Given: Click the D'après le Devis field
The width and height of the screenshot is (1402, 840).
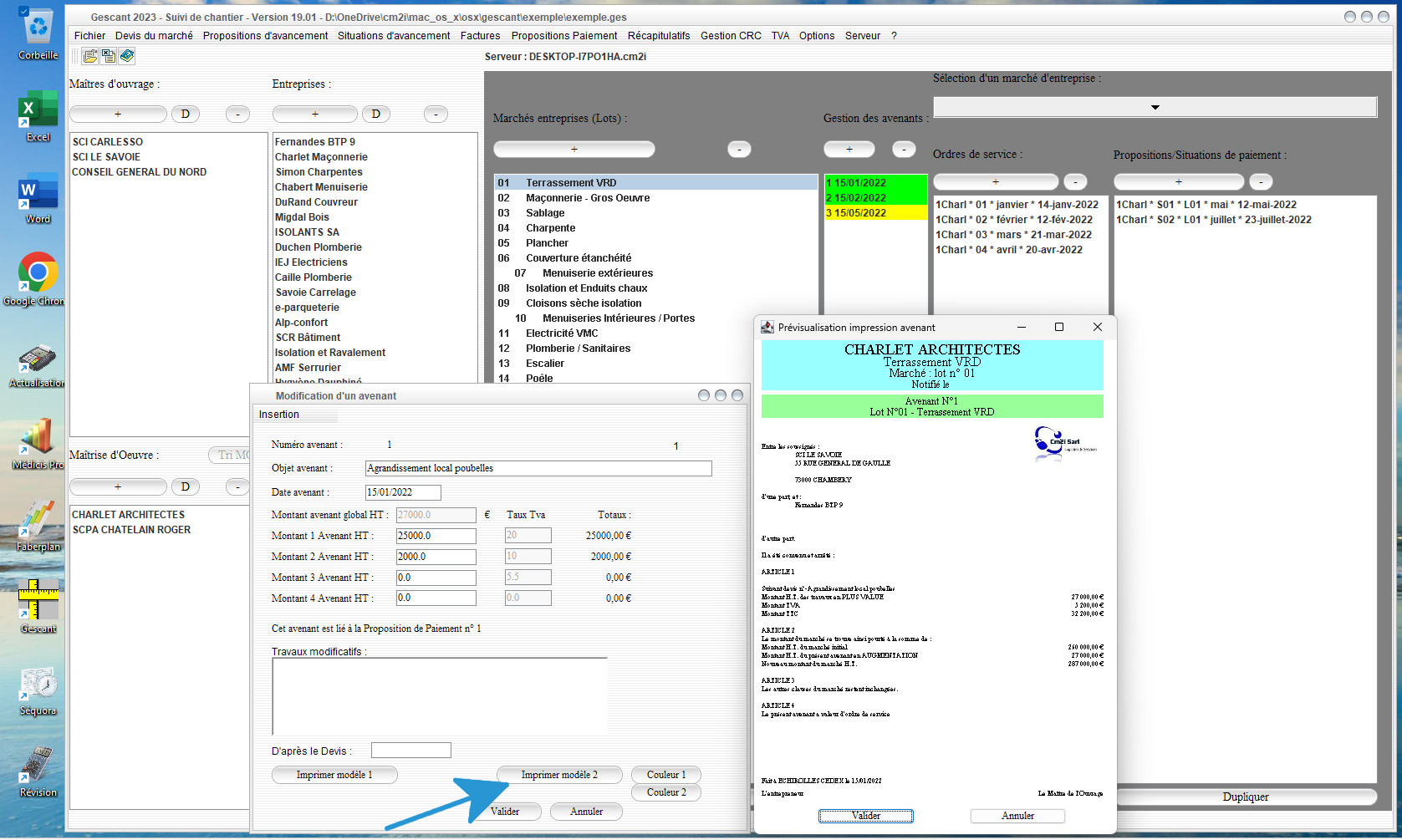Looking at the screenshot, I should click(x=411, y=751).
